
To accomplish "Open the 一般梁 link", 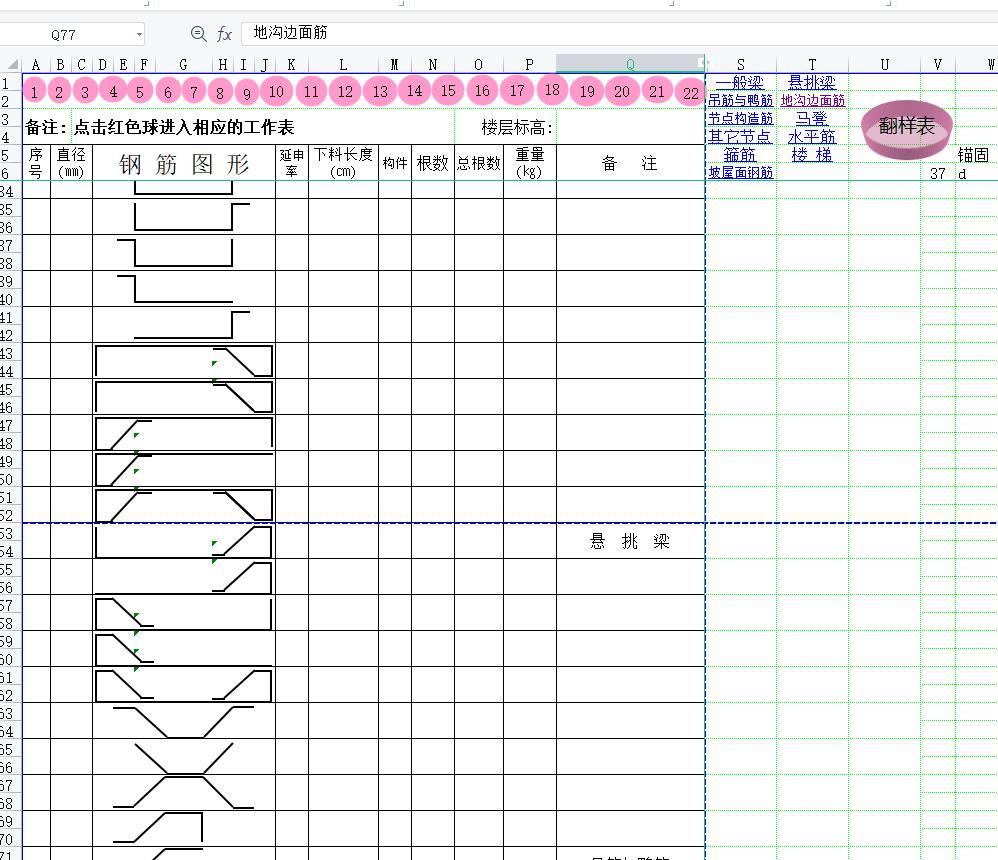I will [740, 83].
